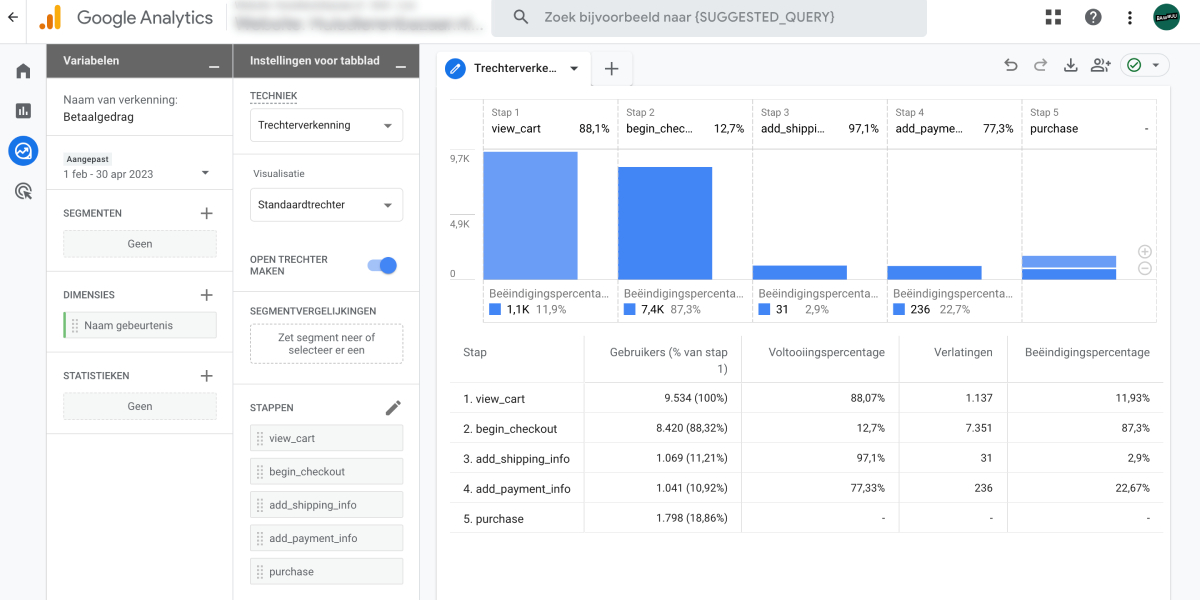
Task: Open the Advertising icon in sidebar
Action: [x=23, y=191]
